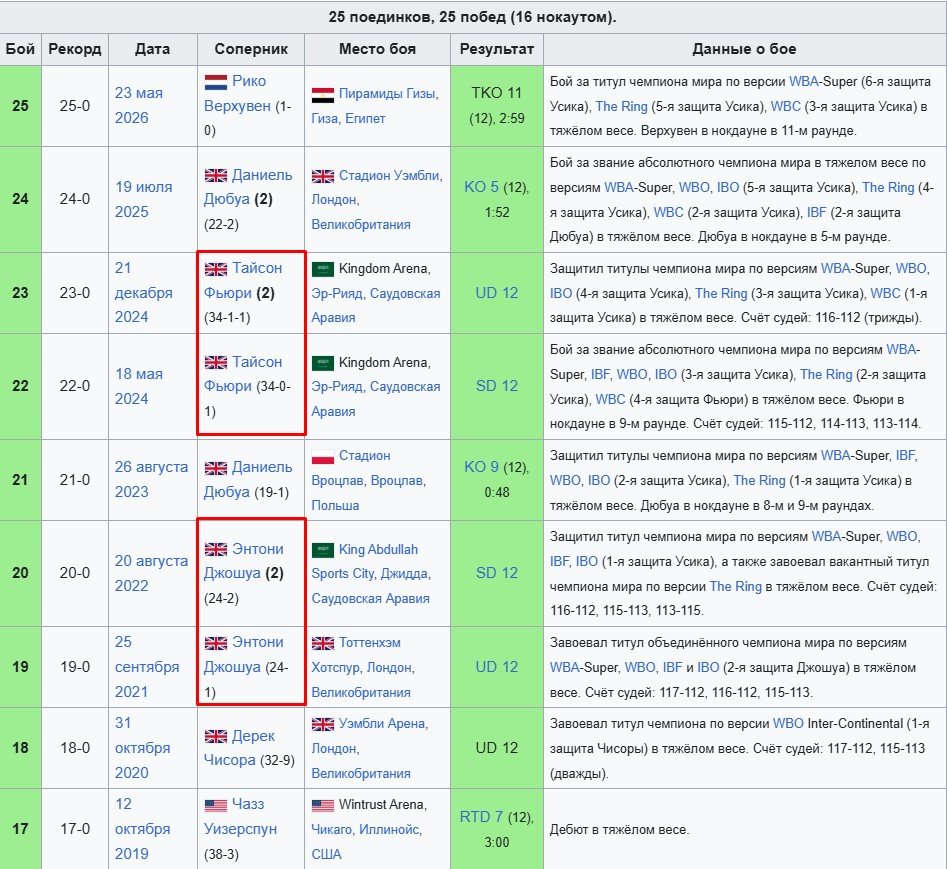947x869 pixels.
Task: Click the UK flag beside Дерек Чисора
Action: tap(216, 736)
